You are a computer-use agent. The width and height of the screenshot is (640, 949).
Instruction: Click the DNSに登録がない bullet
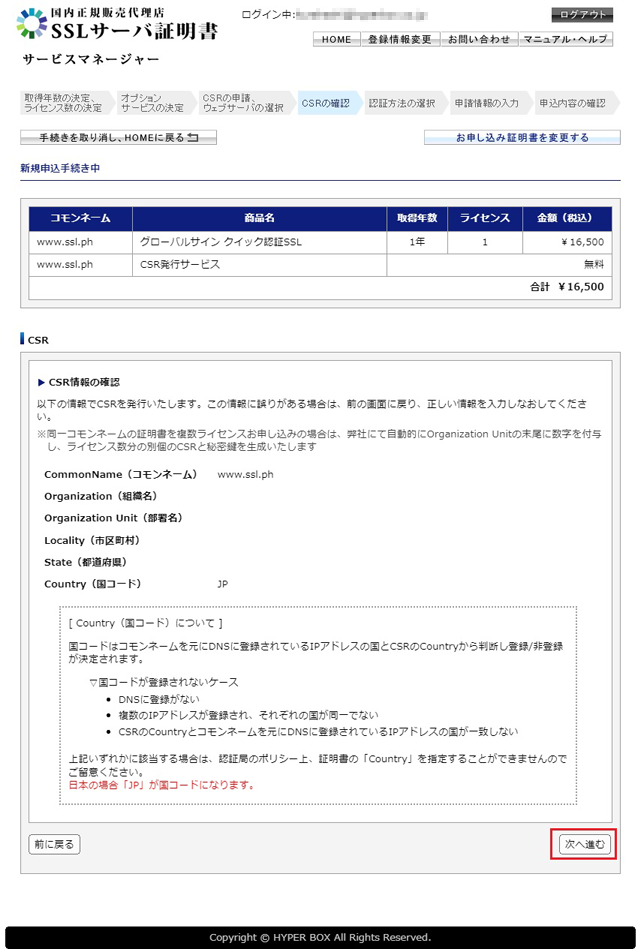click(159, 699)
